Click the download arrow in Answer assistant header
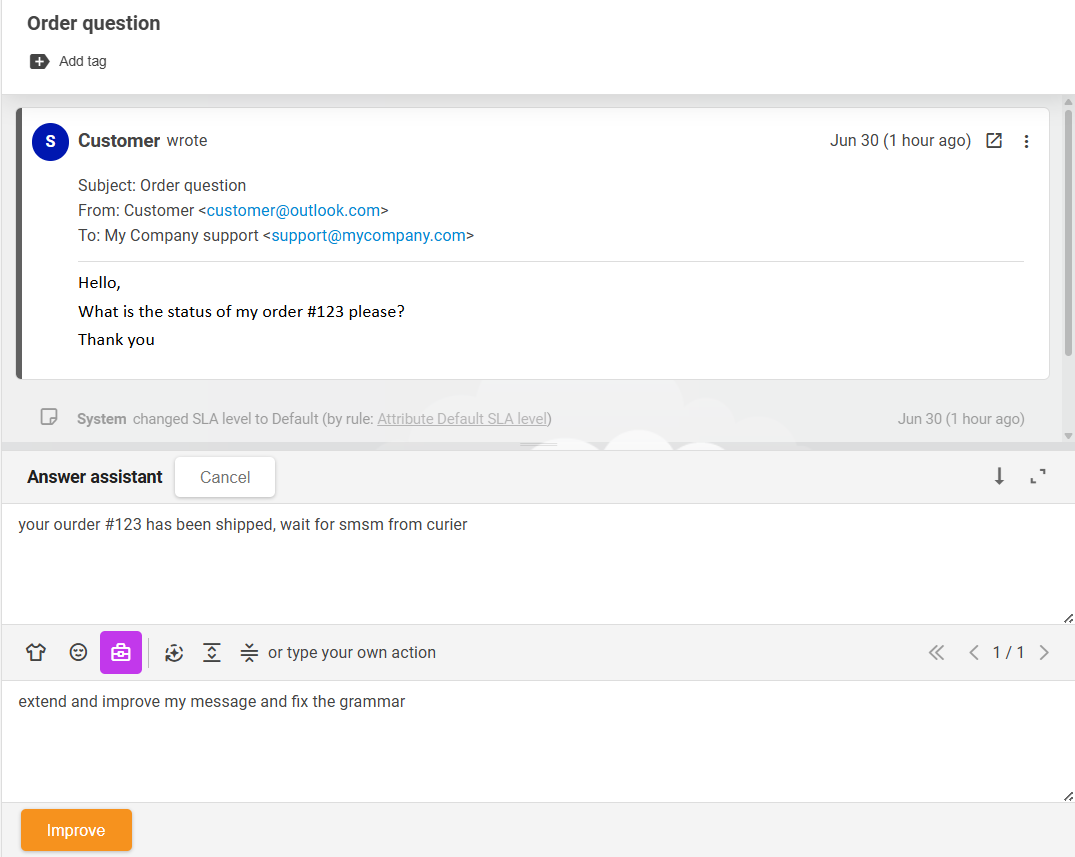Screen dimensions: 1075x857 (x=999, y=477)
